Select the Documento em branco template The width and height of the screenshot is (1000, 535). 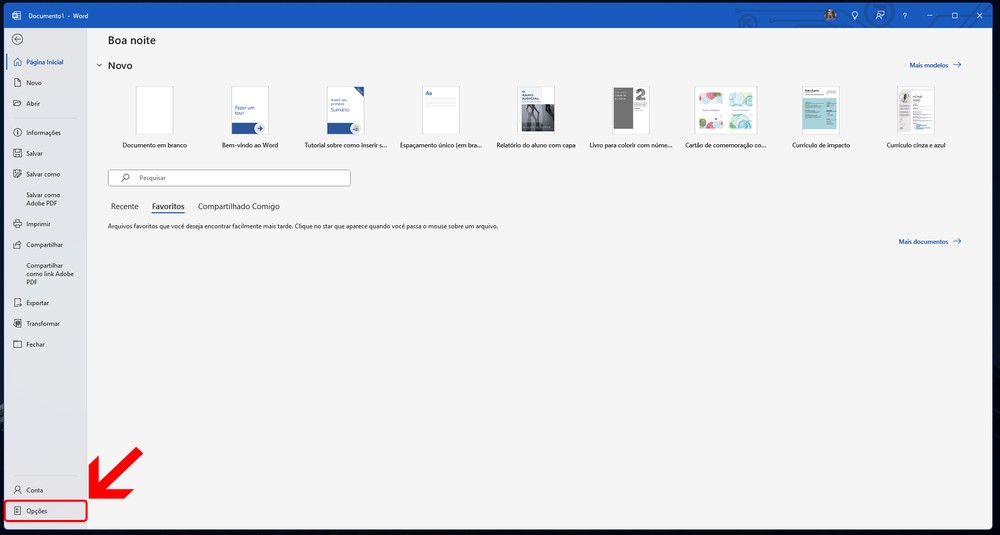click(x=154, y=111)
